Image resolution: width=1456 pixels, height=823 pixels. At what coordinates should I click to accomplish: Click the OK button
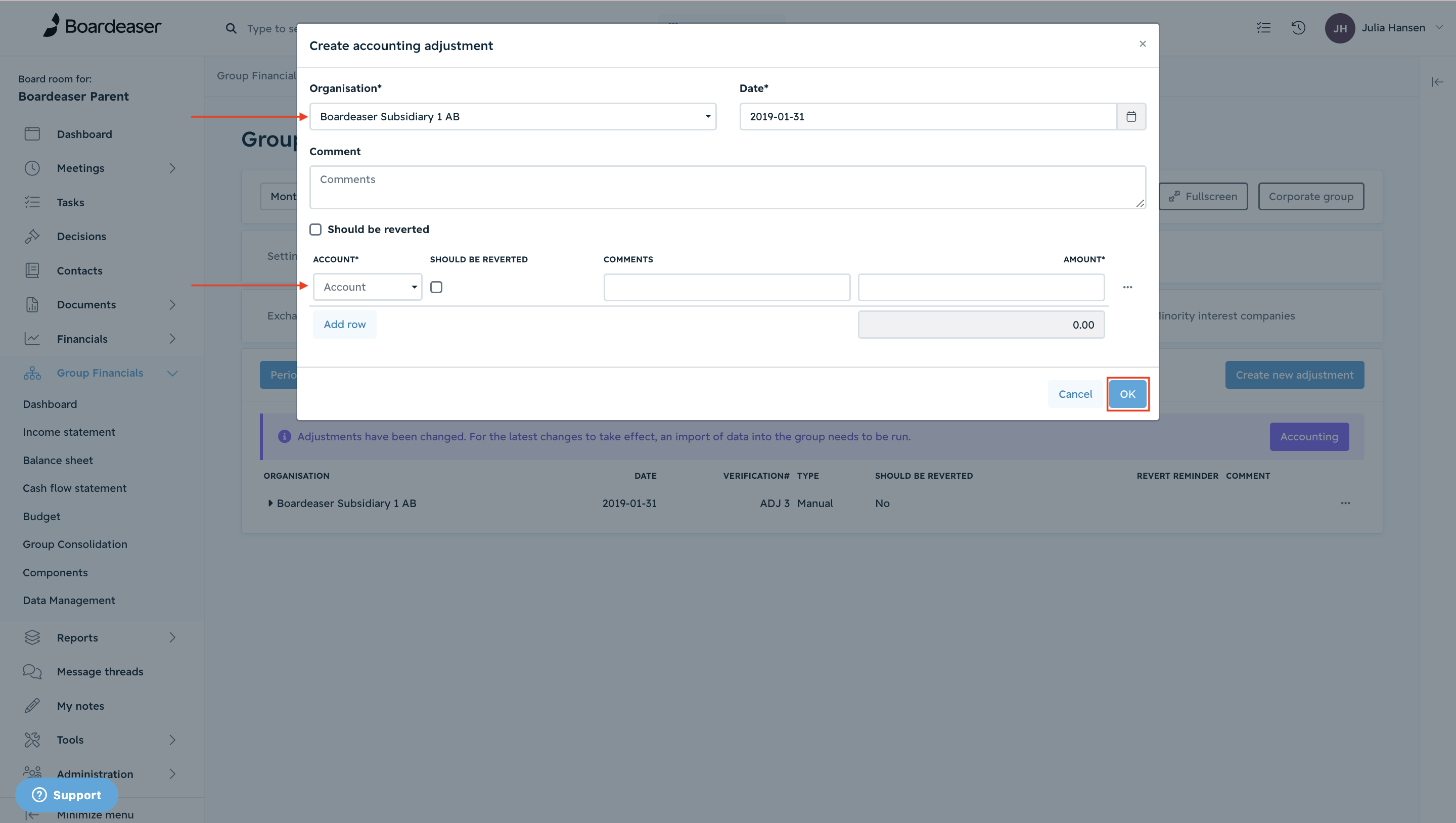click(x=1127, y=394)
